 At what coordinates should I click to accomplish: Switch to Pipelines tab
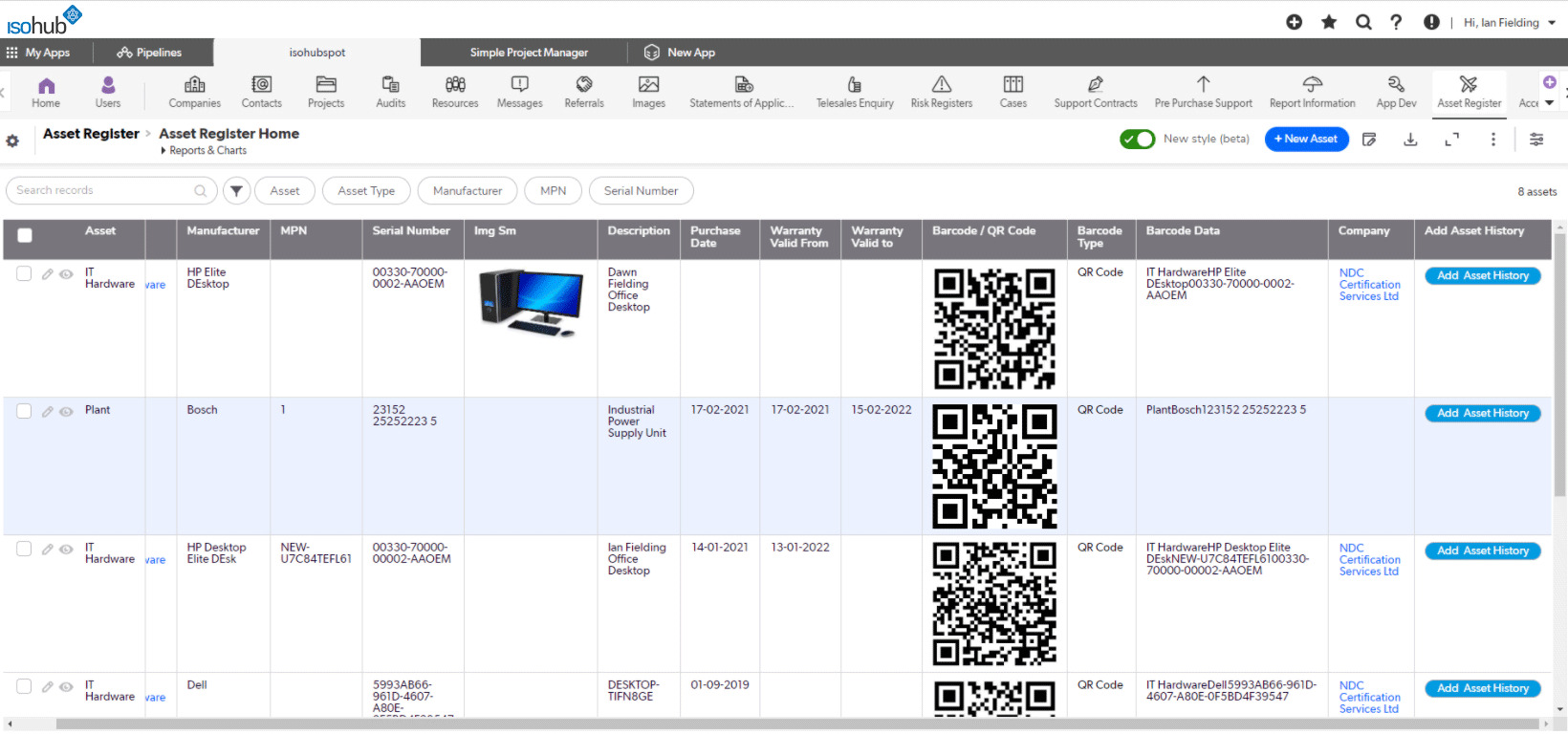pos(150,53)
